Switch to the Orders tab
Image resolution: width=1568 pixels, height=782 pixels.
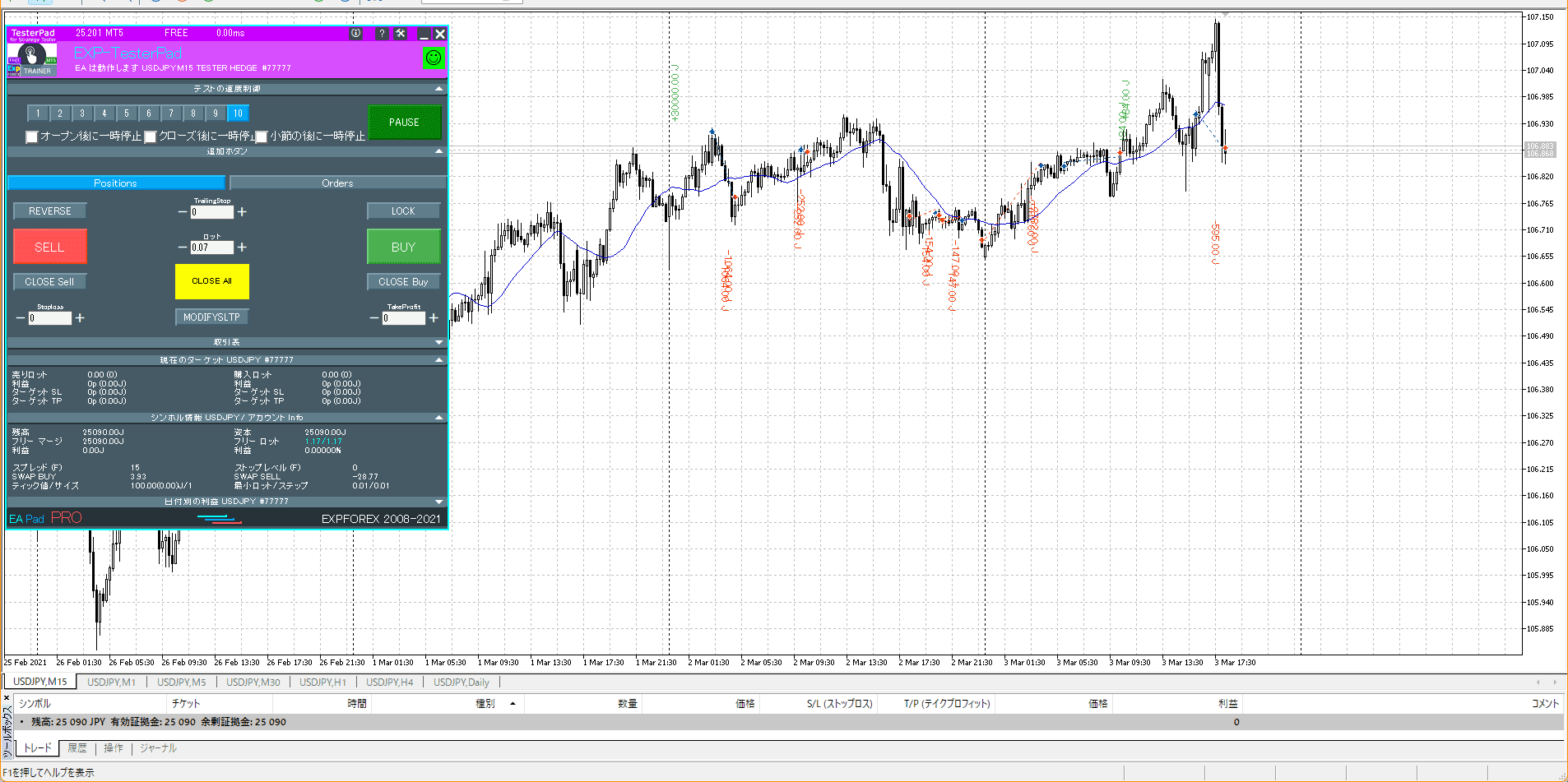[x=337, y=183]
